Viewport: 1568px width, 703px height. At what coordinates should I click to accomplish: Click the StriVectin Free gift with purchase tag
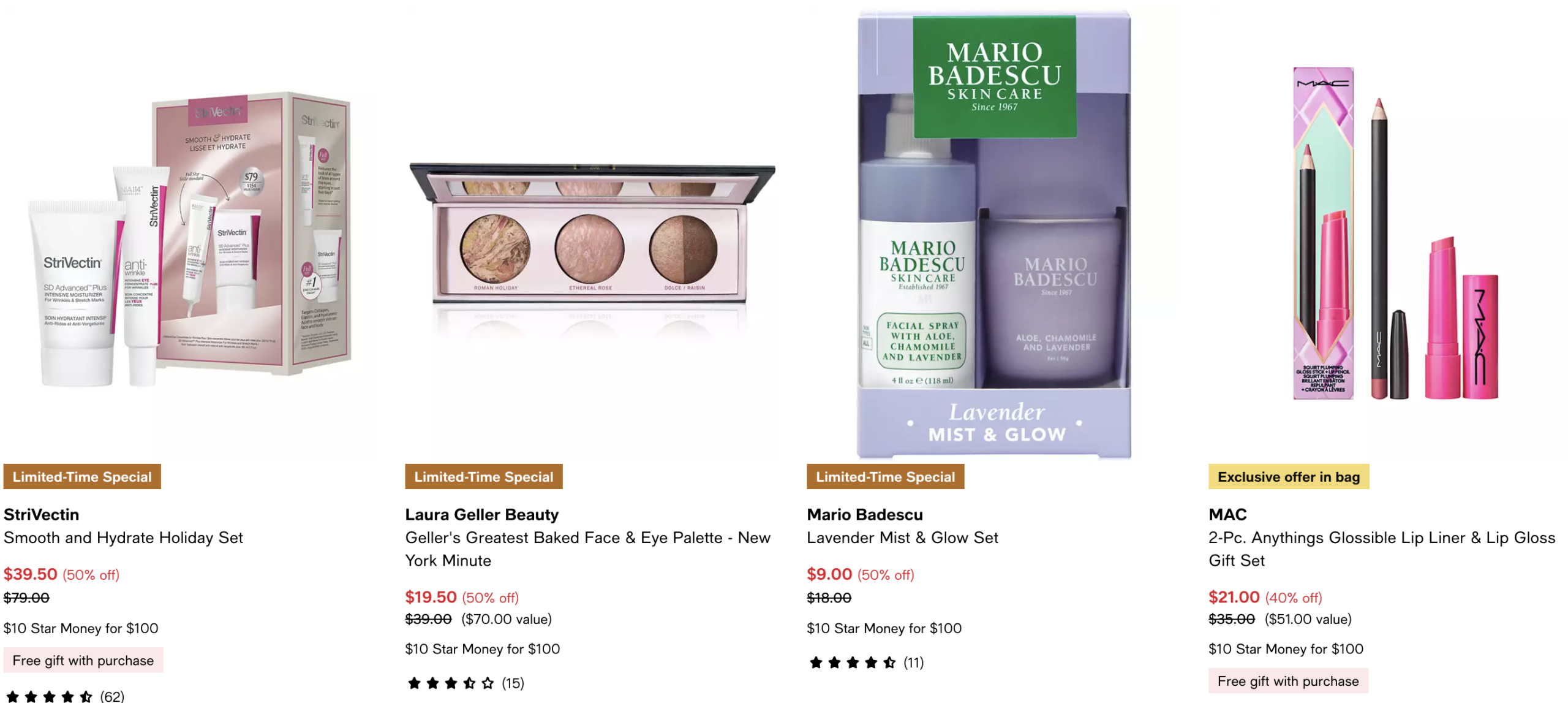[x=83, y=660]
